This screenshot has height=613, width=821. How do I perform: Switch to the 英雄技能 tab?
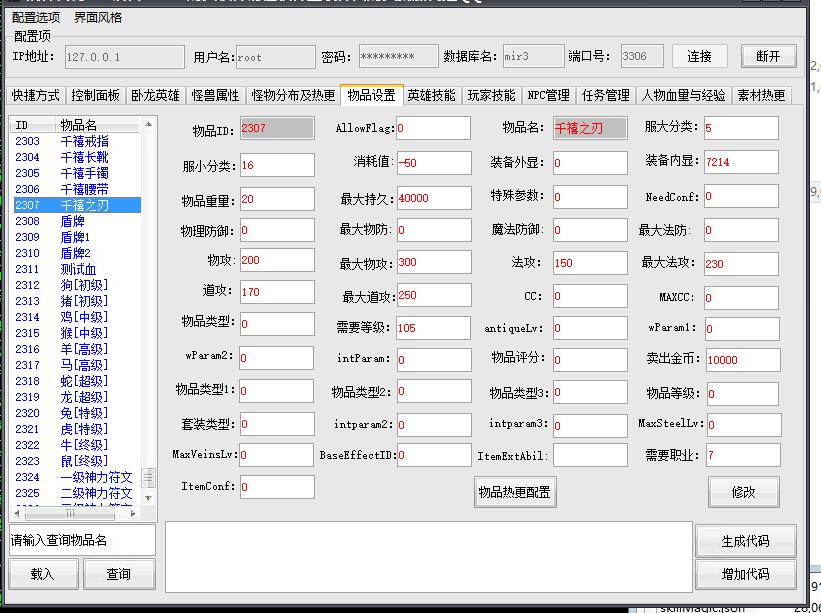(431, 96)
